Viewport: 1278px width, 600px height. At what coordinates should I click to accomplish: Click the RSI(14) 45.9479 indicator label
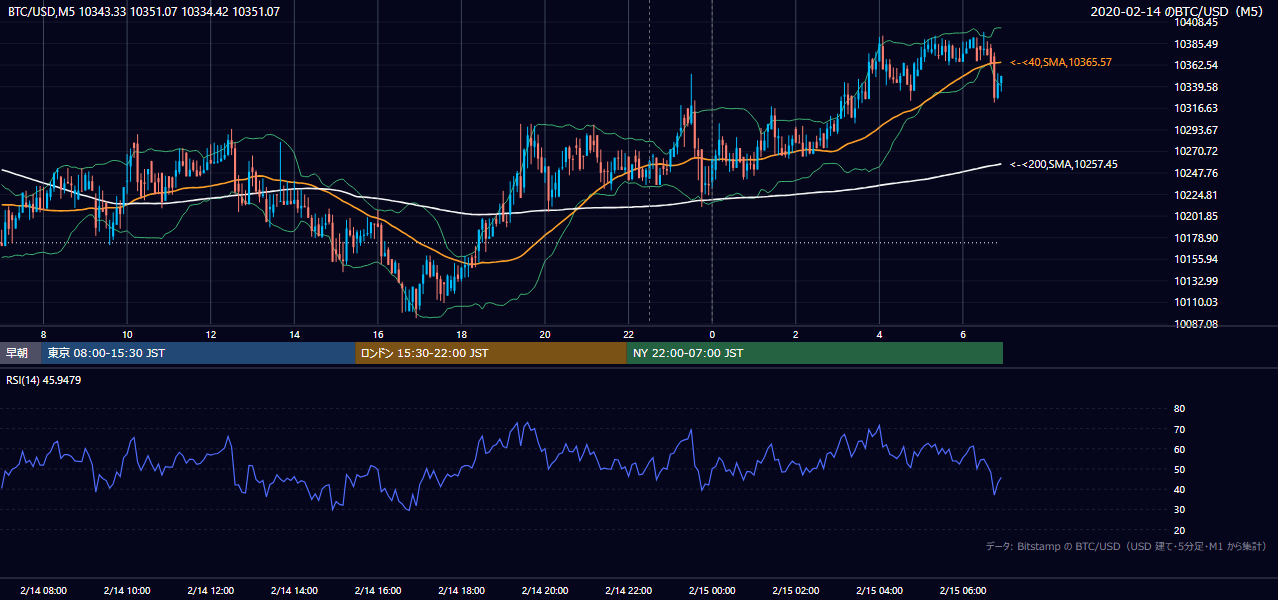[44, 380]
